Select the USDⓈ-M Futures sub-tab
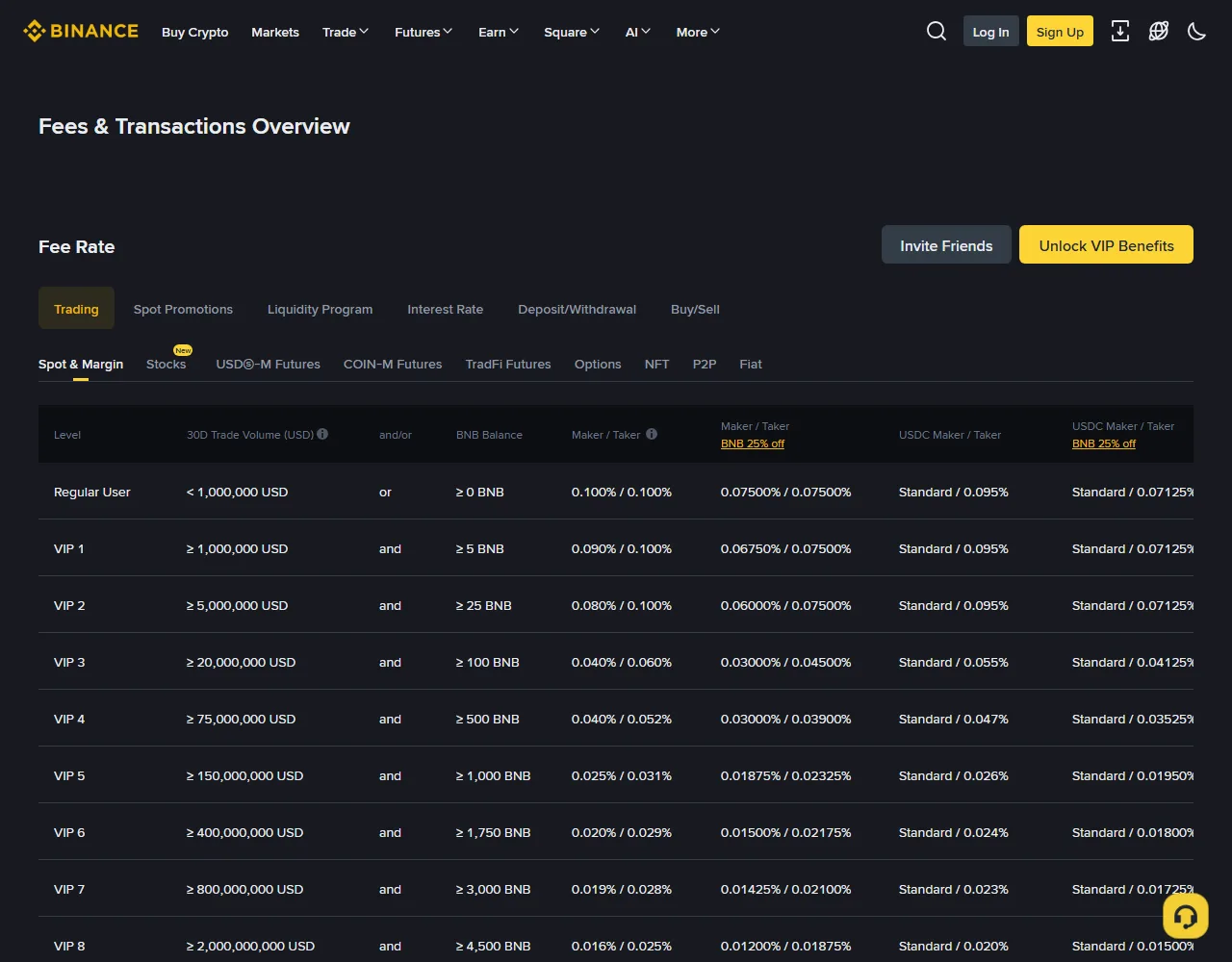Image resolution: width=1232 pixels, height=962 pixels. 268,364
